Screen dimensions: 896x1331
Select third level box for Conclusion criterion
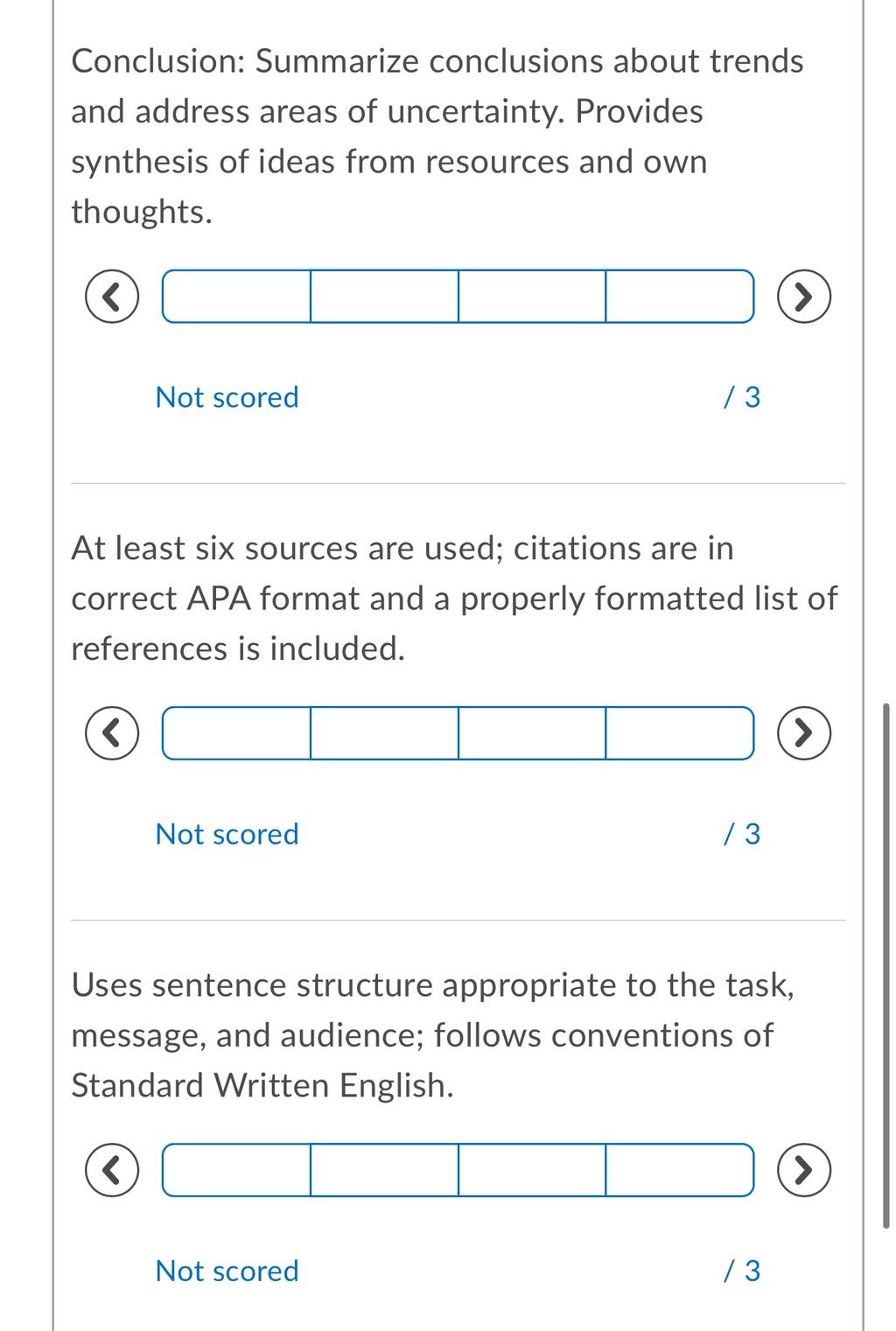click(x=532, y=297)
